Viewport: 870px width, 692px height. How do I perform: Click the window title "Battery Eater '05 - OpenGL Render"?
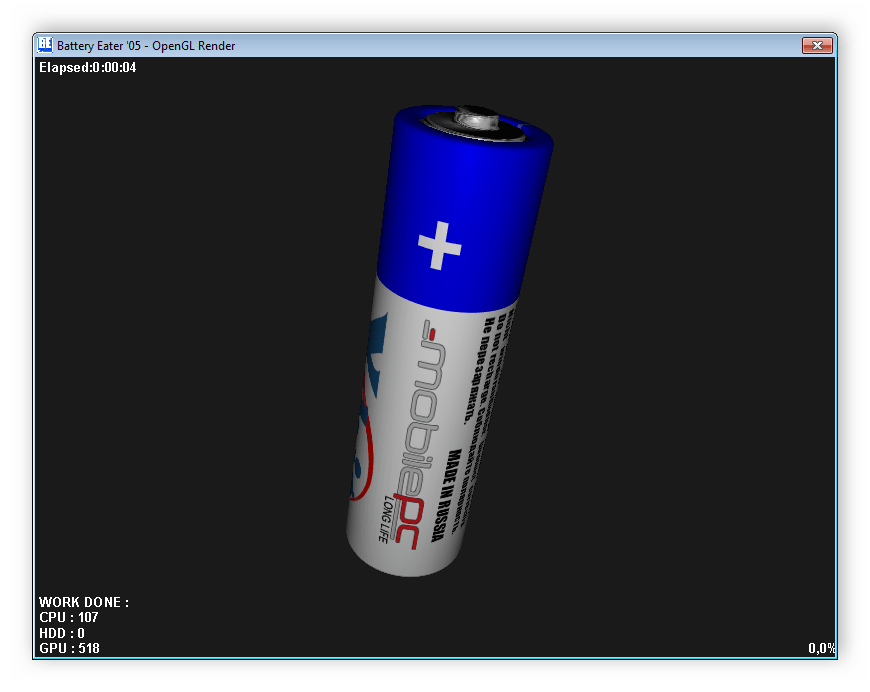[x=146, y=45]
